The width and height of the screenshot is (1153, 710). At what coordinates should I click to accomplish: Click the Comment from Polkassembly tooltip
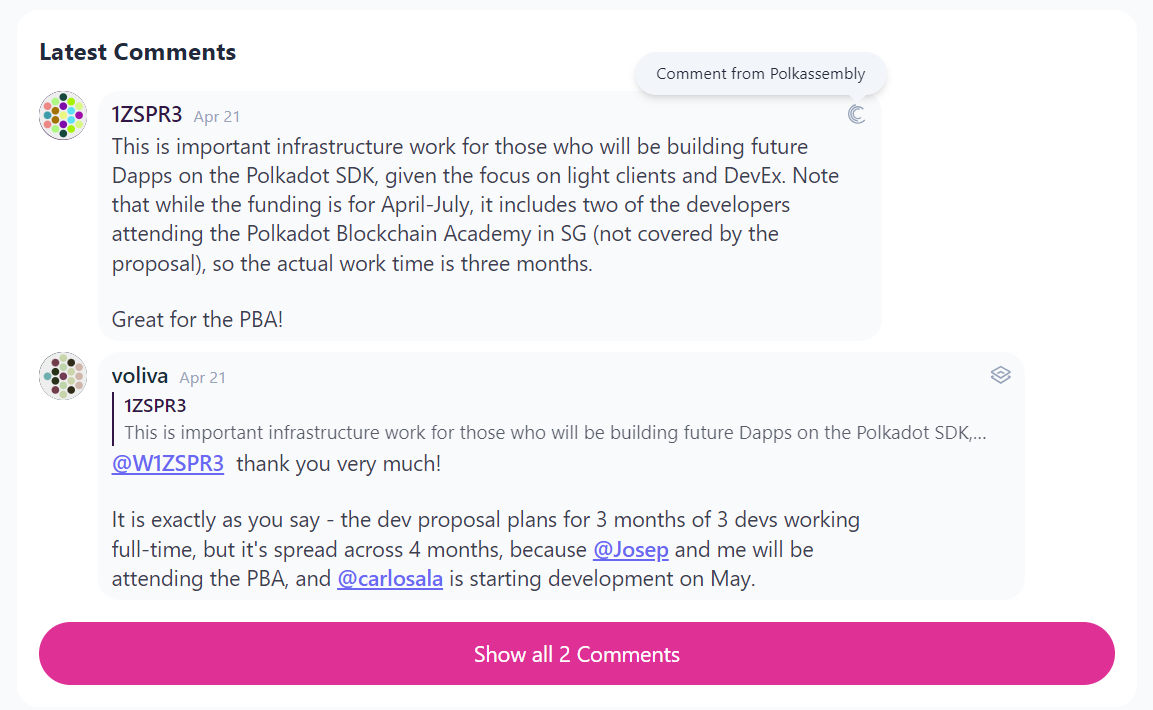[760, 73]
